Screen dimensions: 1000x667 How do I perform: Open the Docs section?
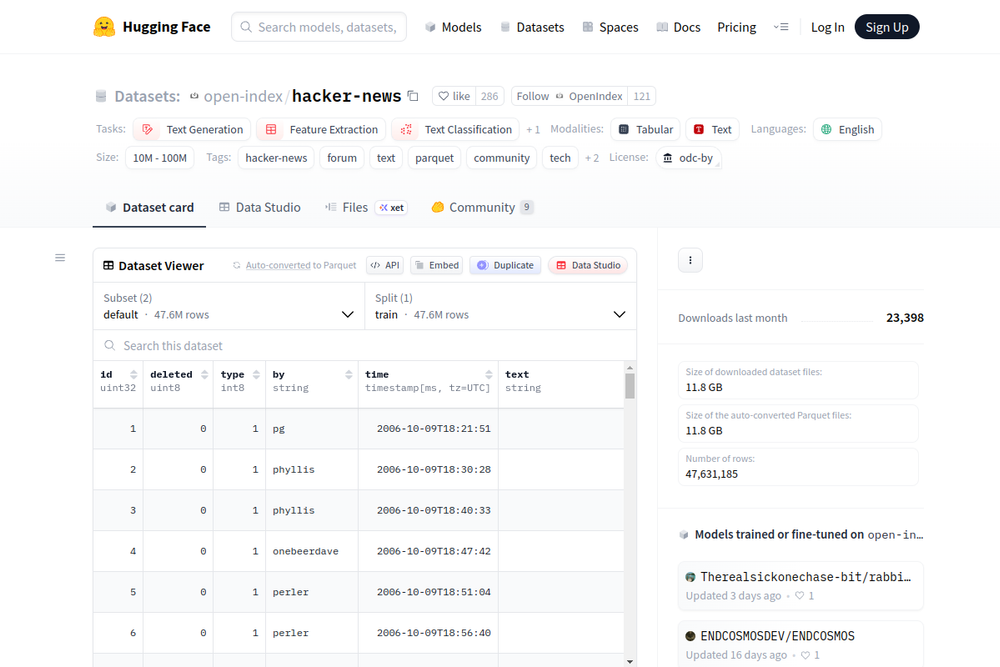tap(679, 27)
